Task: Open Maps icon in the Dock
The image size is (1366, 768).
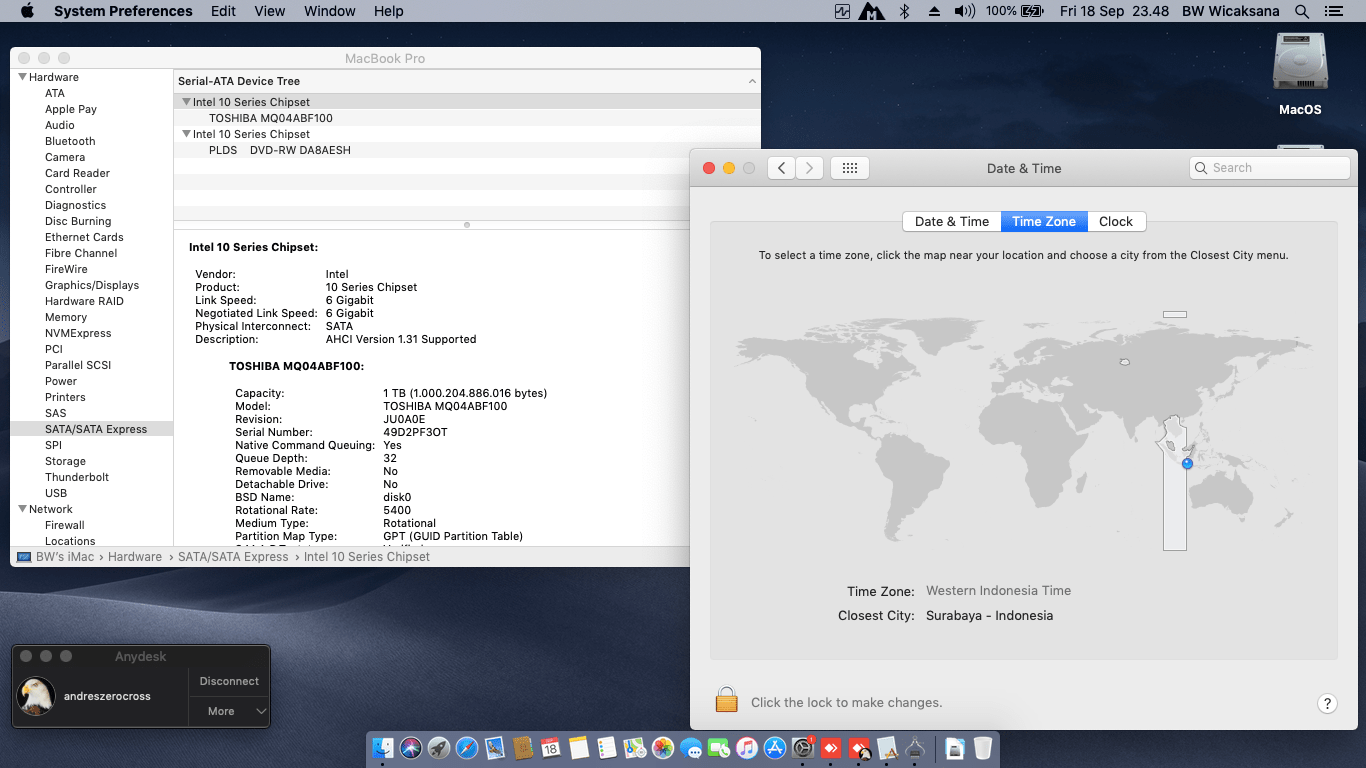Action: pyautogui.click(x=635, y=747)
